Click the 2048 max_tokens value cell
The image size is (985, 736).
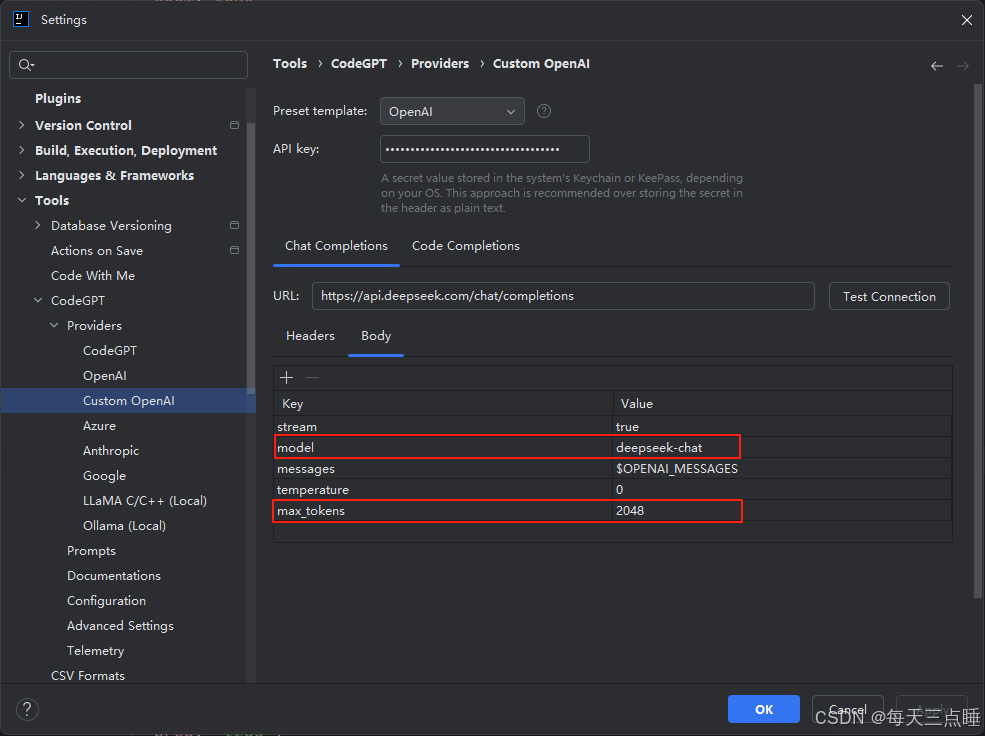pyautogui.click(x=782, y=511)
